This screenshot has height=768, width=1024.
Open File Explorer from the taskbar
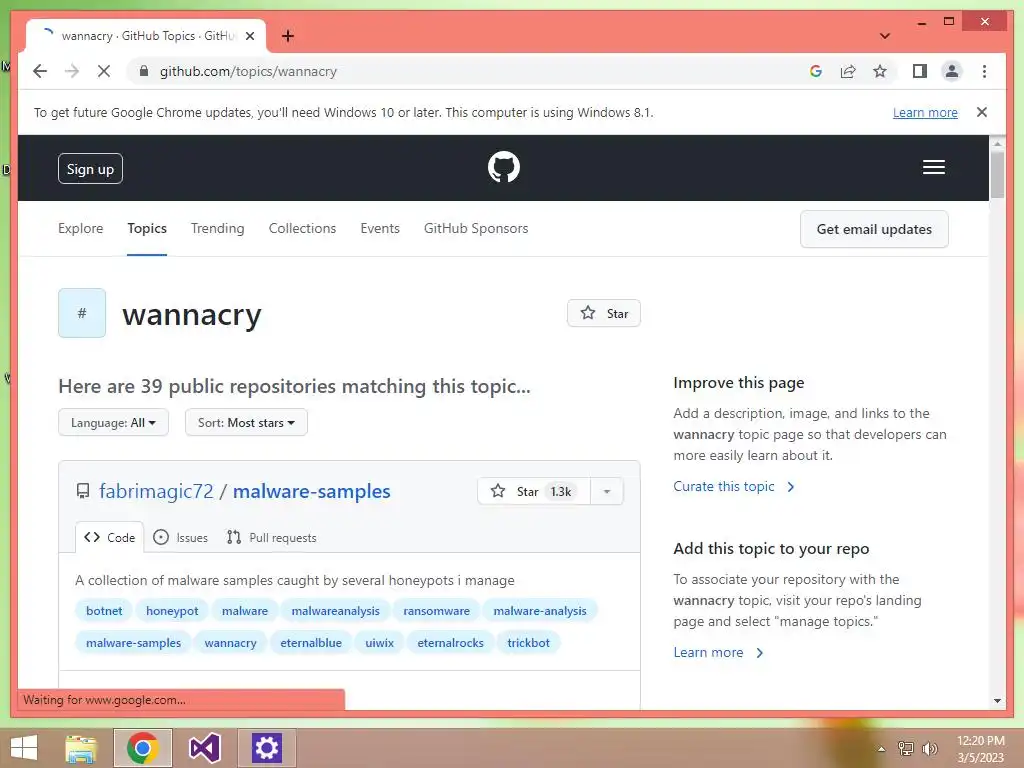pyautogui.click(x=81, y=748)
